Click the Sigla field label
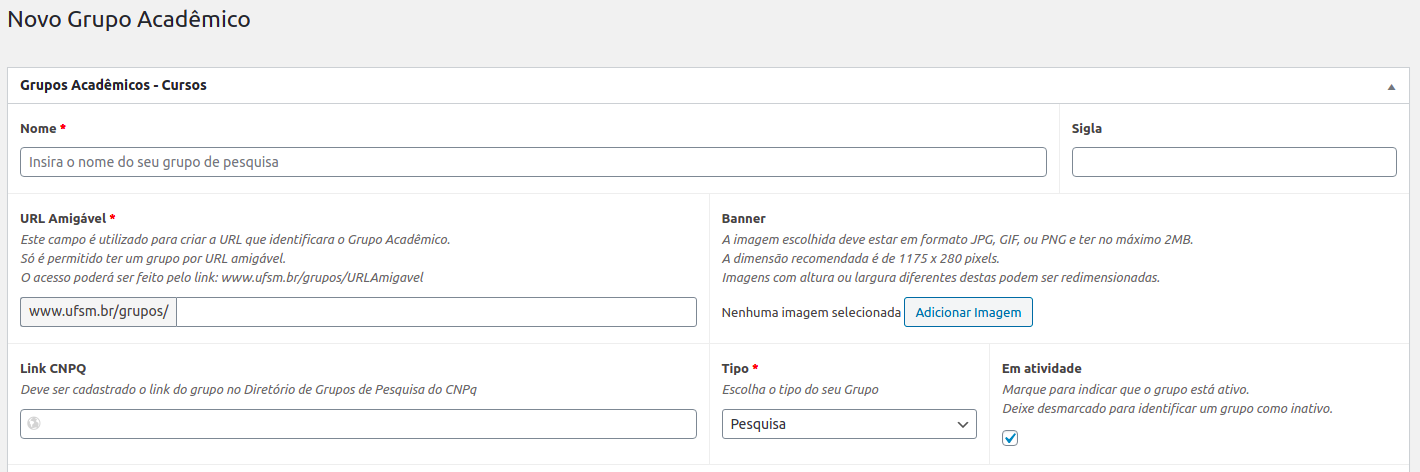 [x=1087, y=129]
